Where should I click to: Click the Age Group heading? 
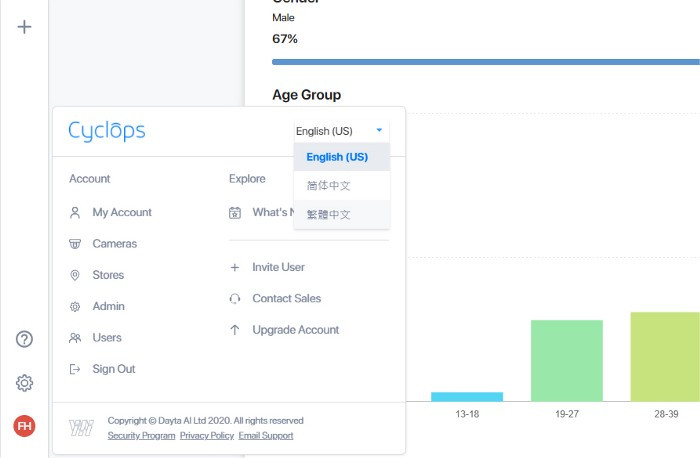[307, 95]
